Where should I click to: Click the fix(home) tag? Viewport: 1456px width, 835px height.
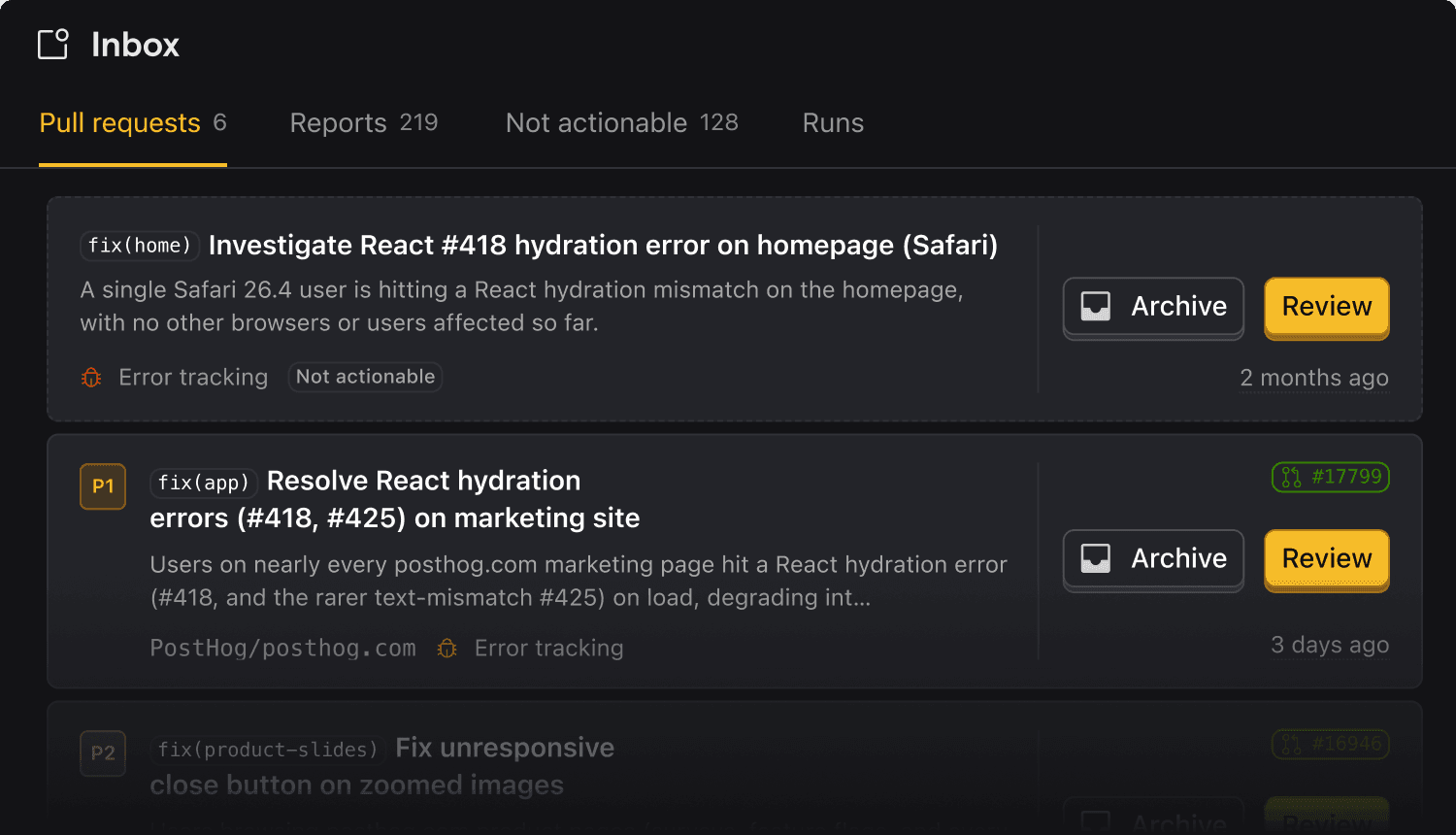140,246
